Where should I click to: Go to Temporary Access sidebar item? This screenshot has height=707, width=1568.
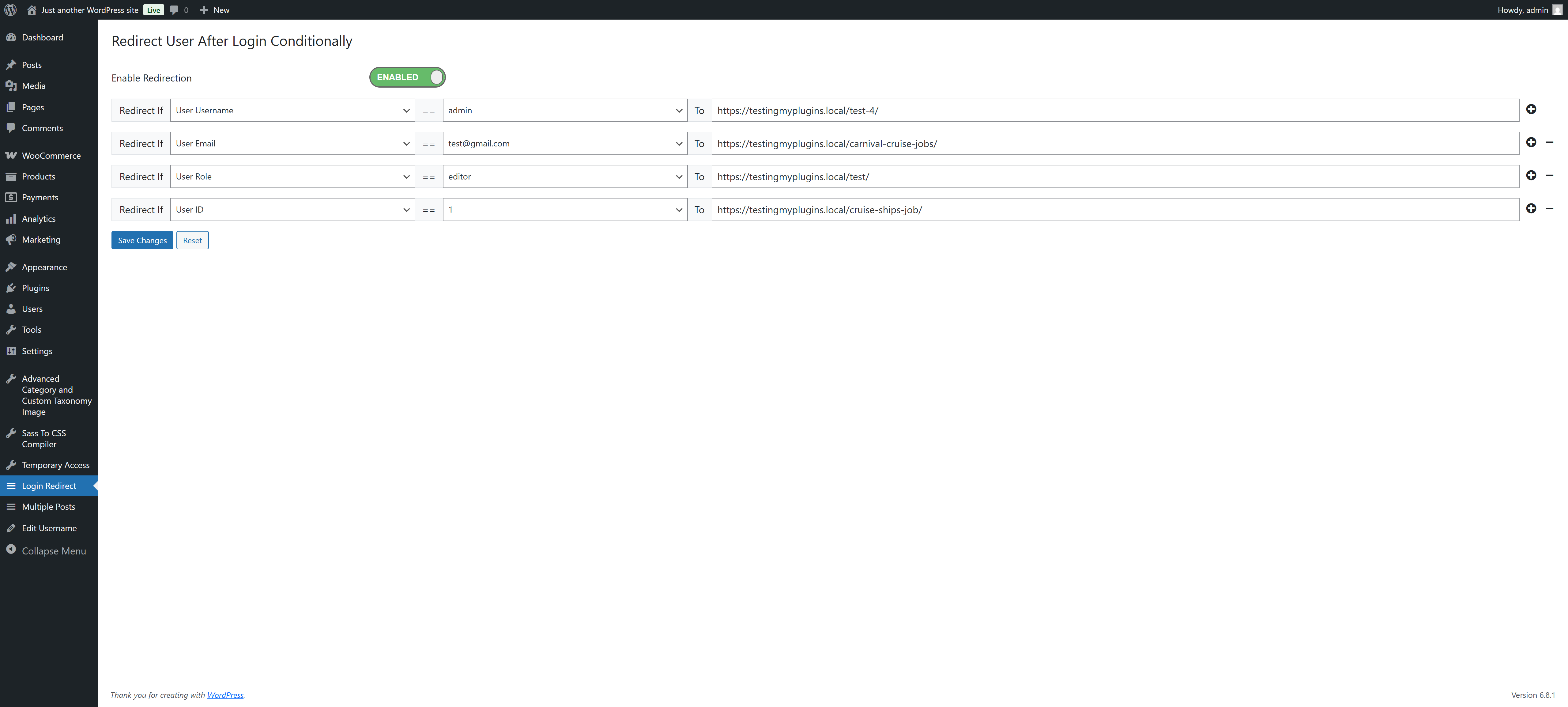click(55, 465)
